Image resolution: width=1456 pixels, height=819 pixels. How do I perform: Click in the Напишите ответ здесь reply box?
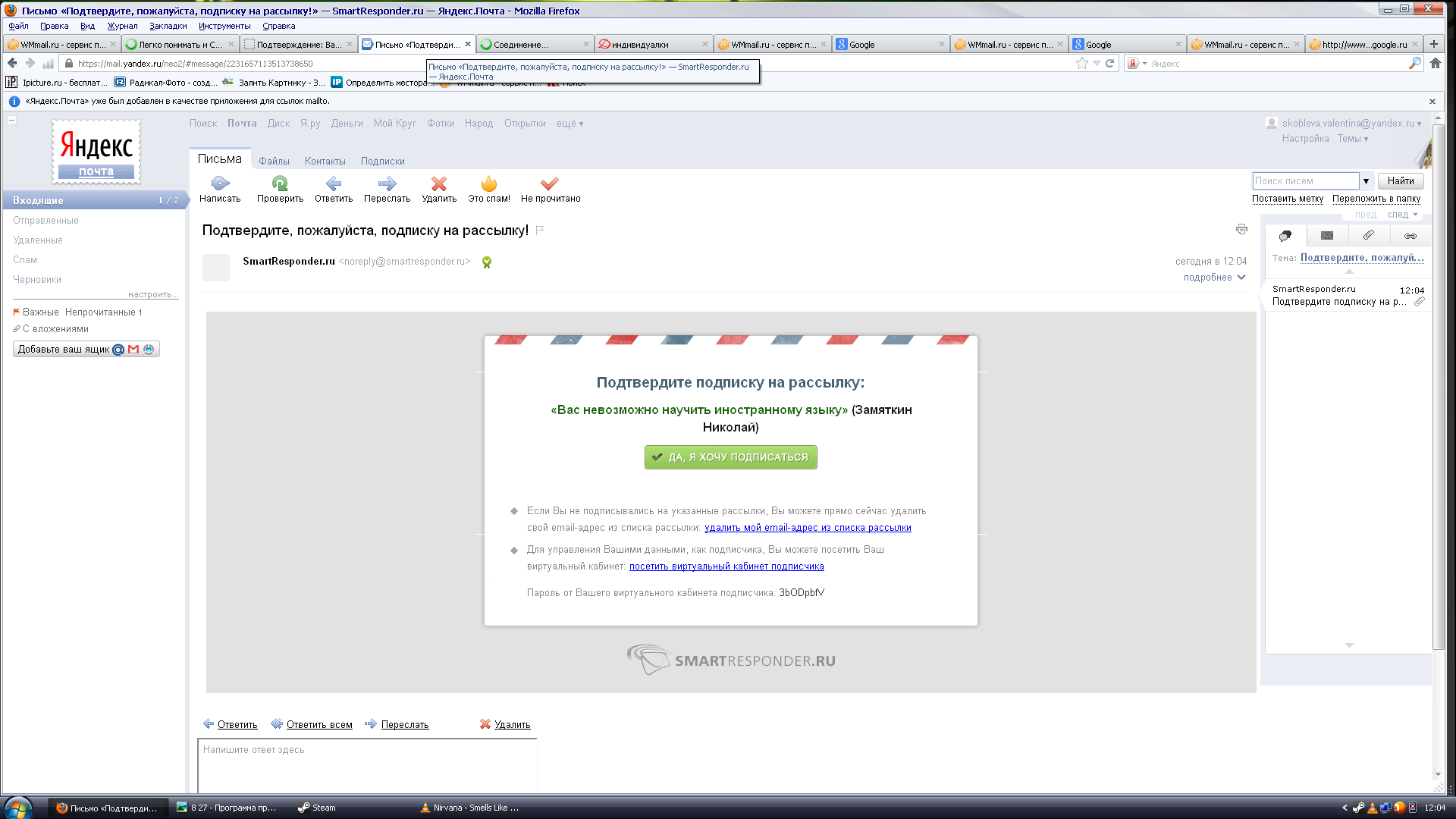click(x=367, y=766)
